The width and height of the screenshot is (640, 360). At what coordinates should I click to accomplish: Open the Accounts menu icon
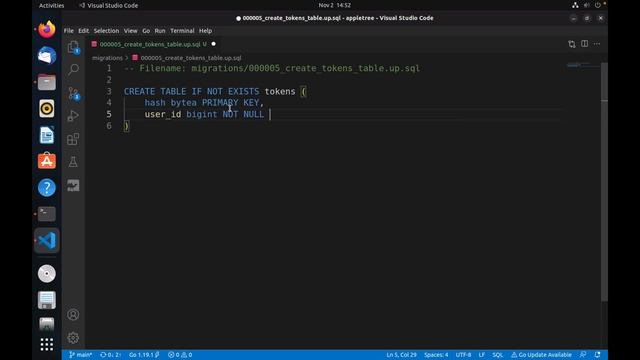(73, 315)
